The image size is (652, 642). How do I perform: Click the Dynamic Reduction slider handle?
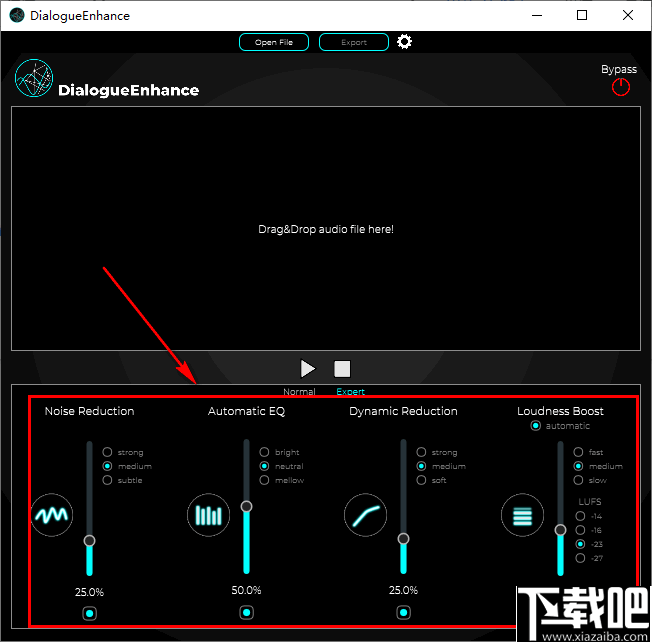(403, 539)
